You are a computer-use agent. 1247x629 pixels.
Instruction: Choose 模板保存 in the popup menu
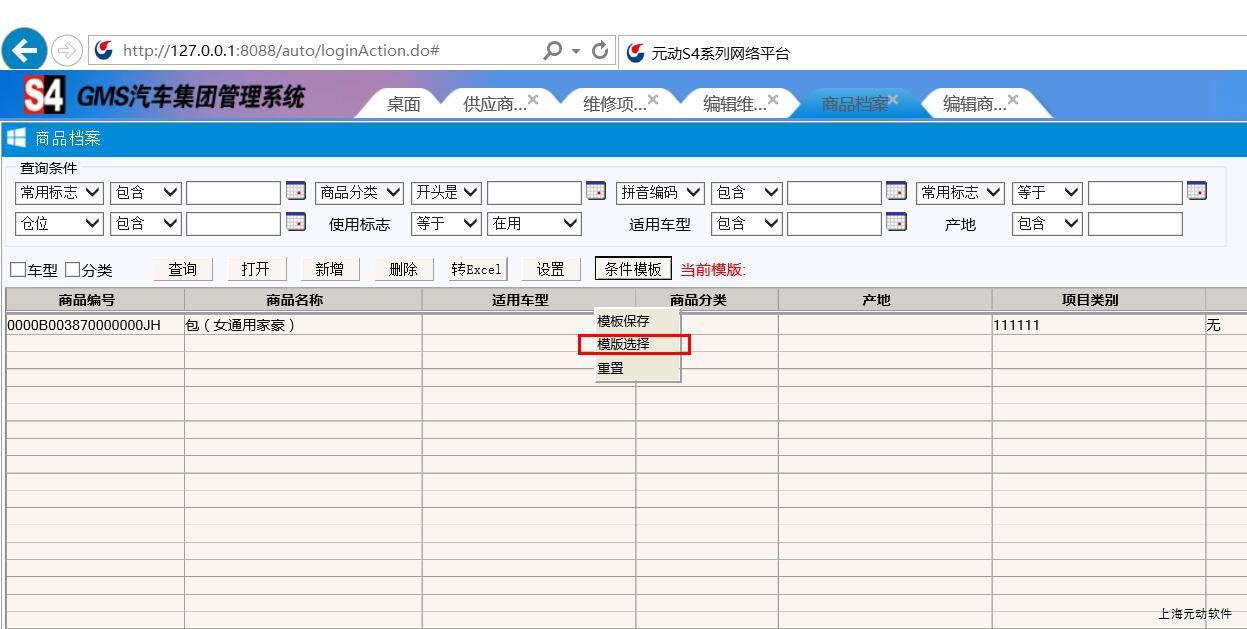(624, 321)
